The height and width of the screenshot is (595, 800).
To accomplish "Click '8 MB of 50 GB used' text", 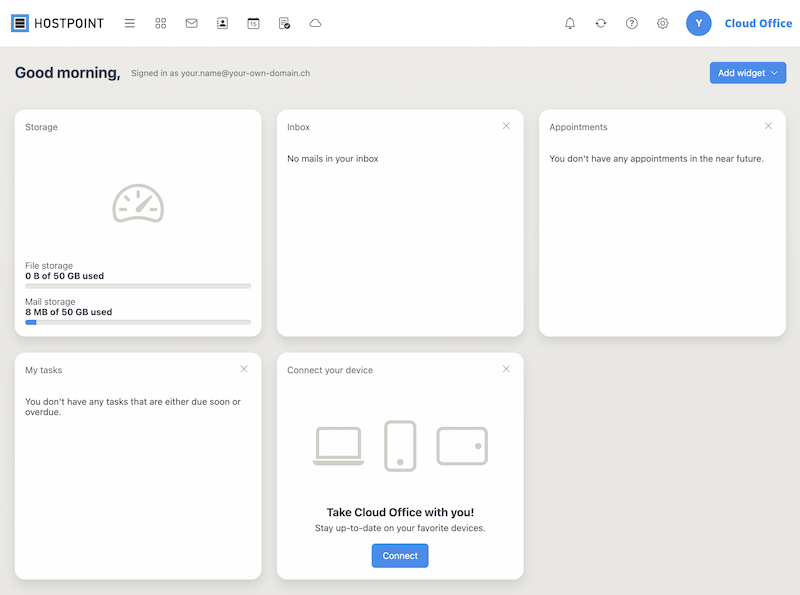I will (68, 312).
